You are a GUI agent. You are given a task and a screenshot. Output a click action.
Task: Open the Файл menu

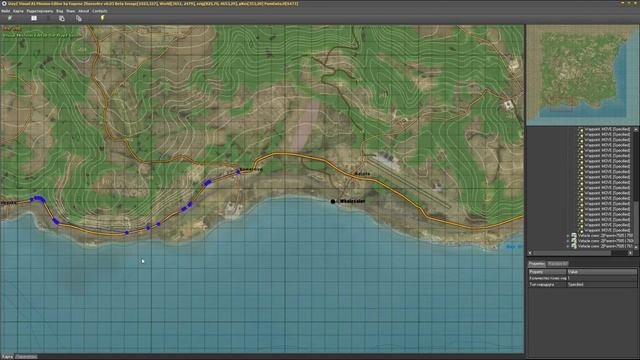tap(5, 11)
